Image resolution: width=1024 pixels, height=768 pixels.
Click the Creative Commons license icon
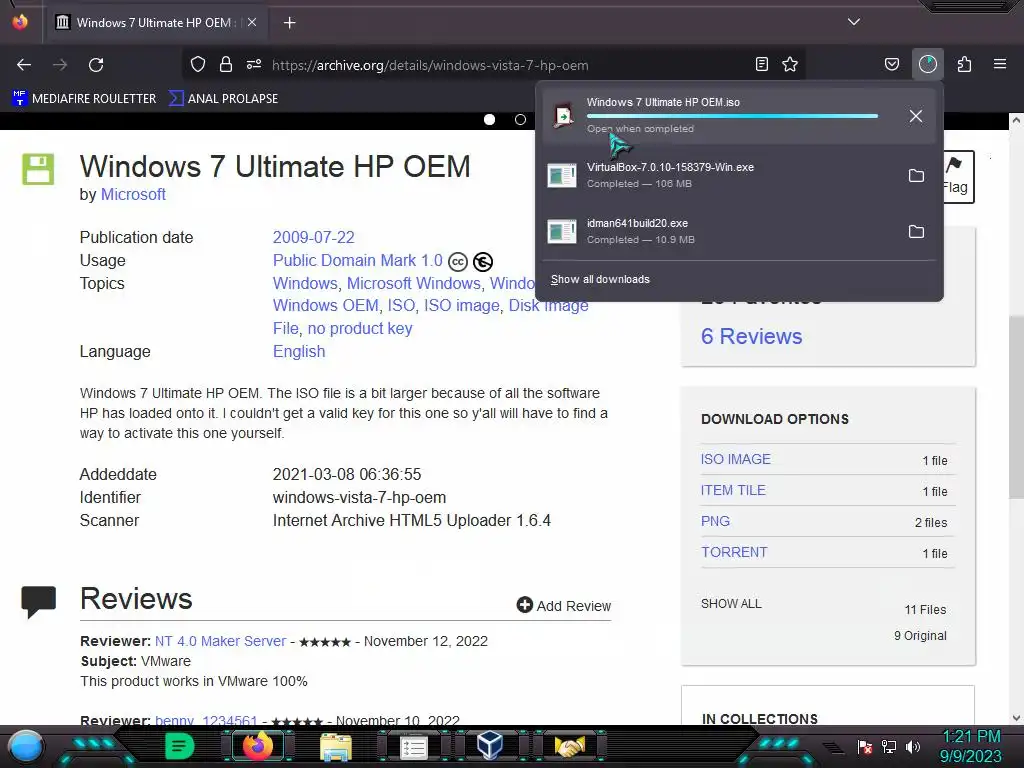coord(458,262)
